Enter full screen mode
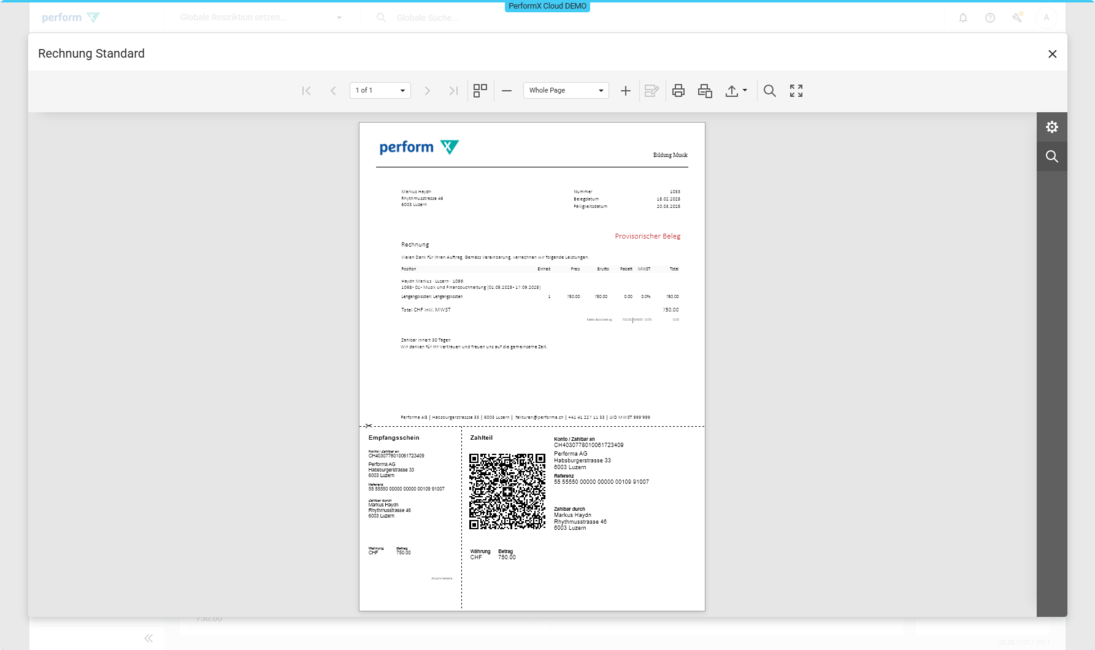 [796, 91]
